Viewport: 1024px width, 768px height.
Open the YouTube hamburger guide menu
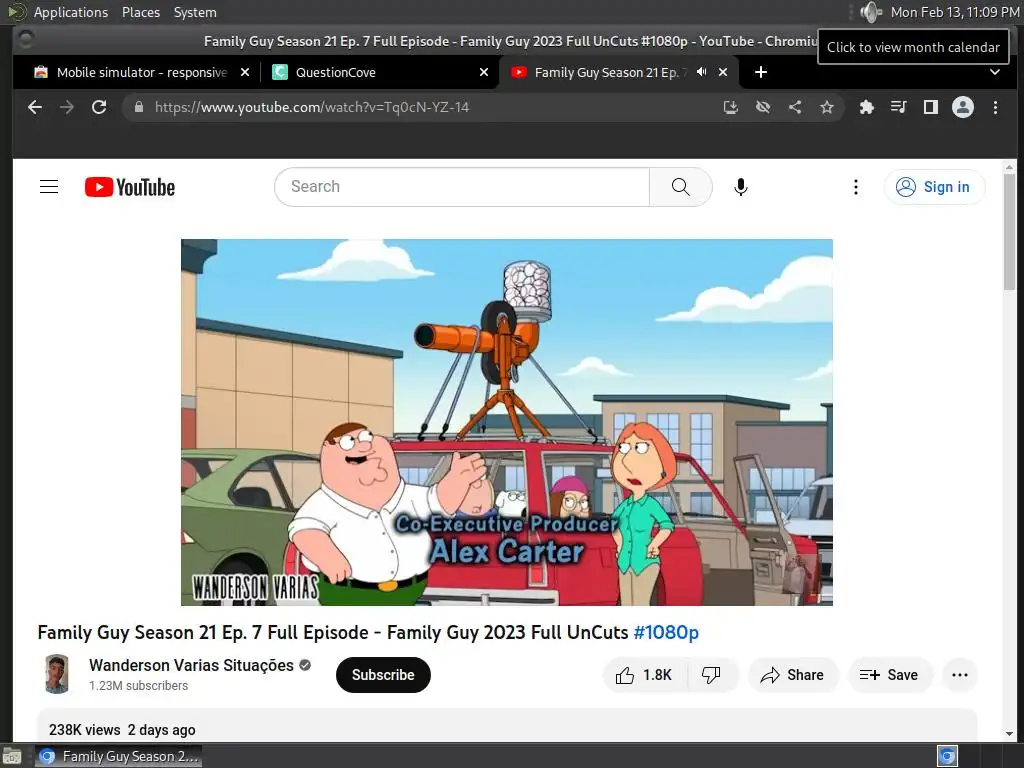pyautogui.click(x=49, y=187)
